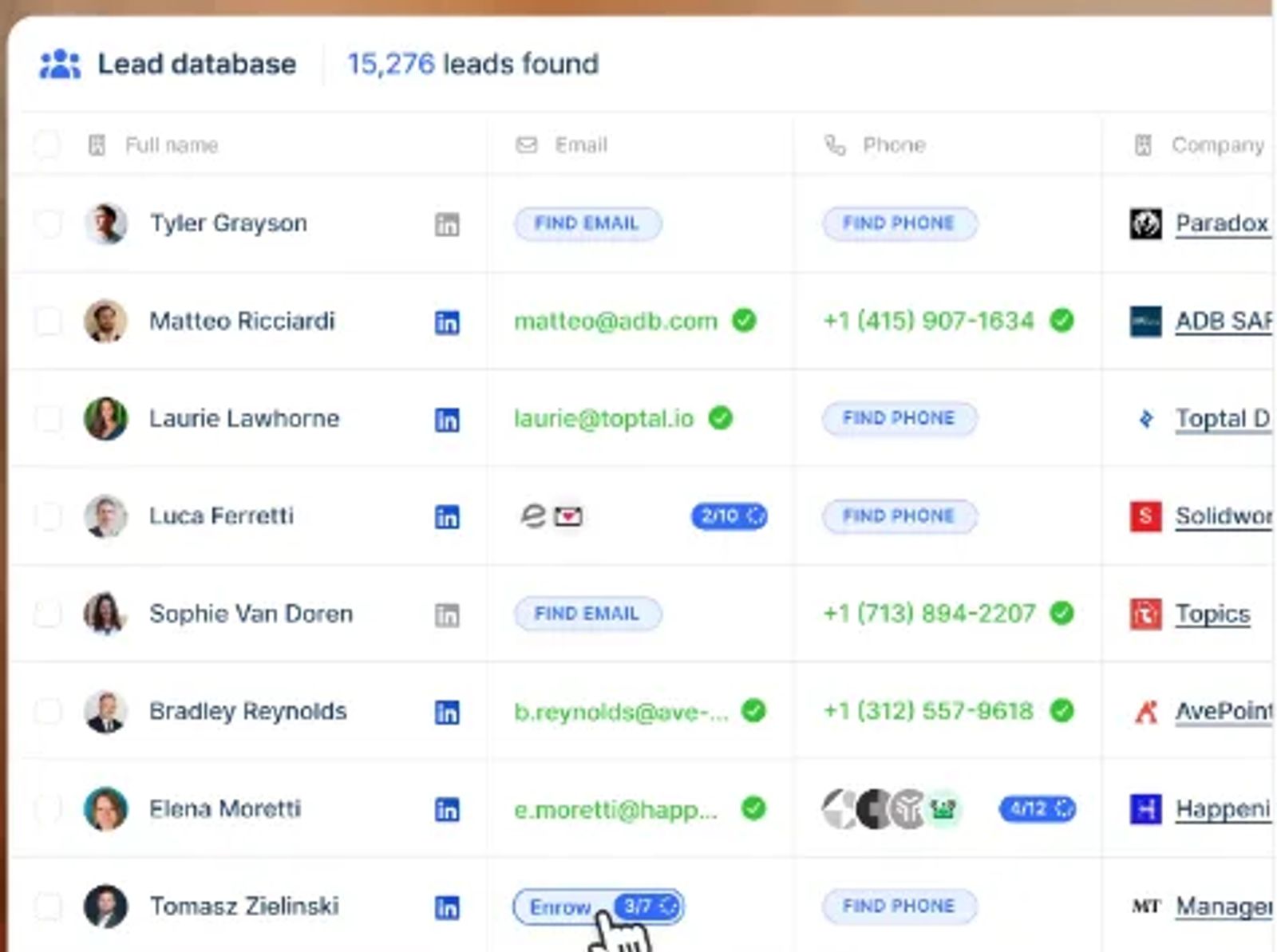Click the ADB SAF company logo

coord(1145,322)
